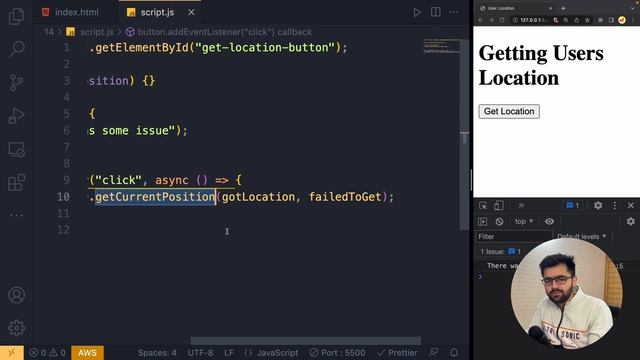Screen dimensions: 640x360
Task: Reload the browser page
Action: point(502,20)
